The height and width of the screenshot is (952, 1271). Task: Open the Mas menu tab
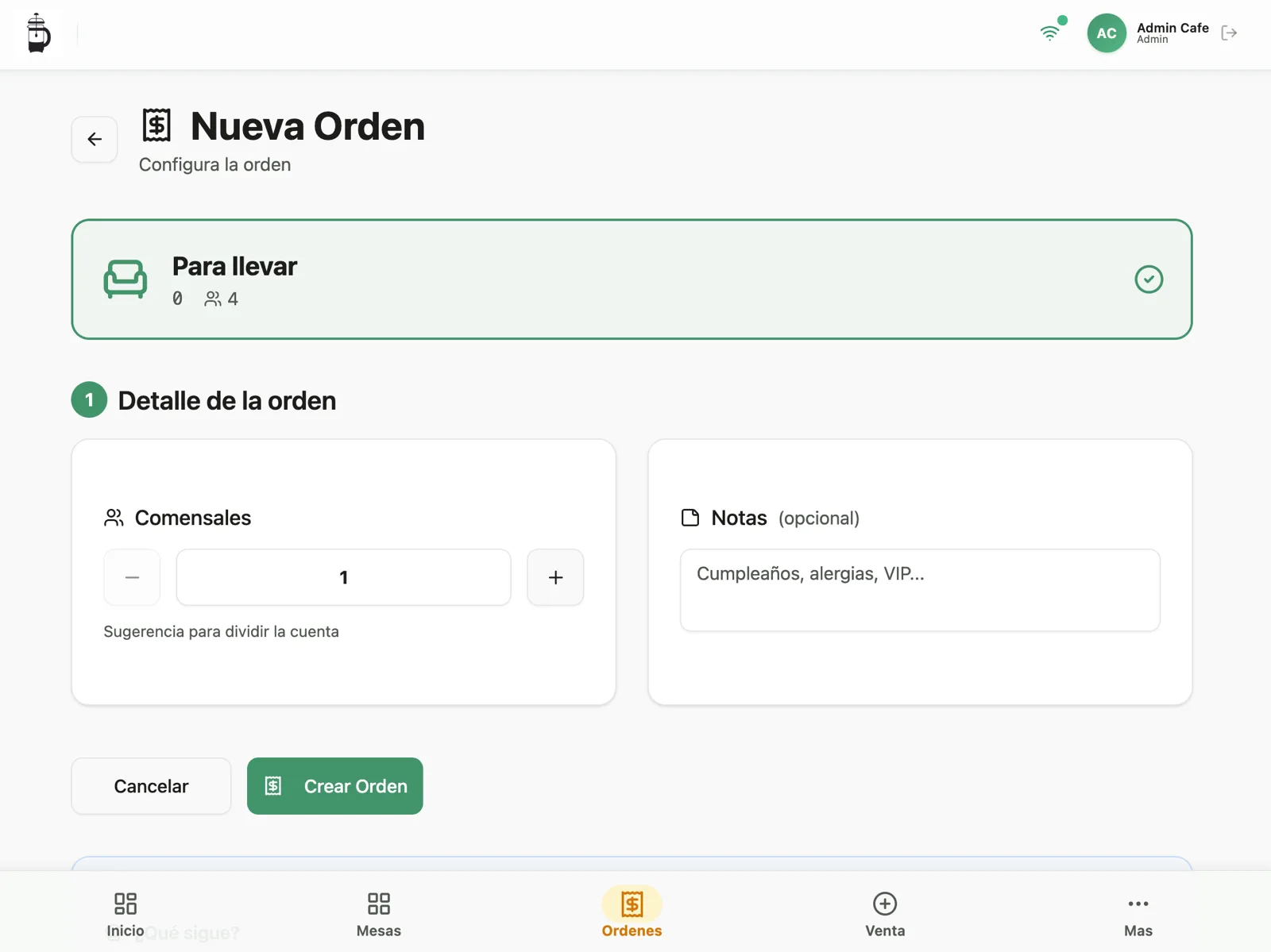point(1138,914)
